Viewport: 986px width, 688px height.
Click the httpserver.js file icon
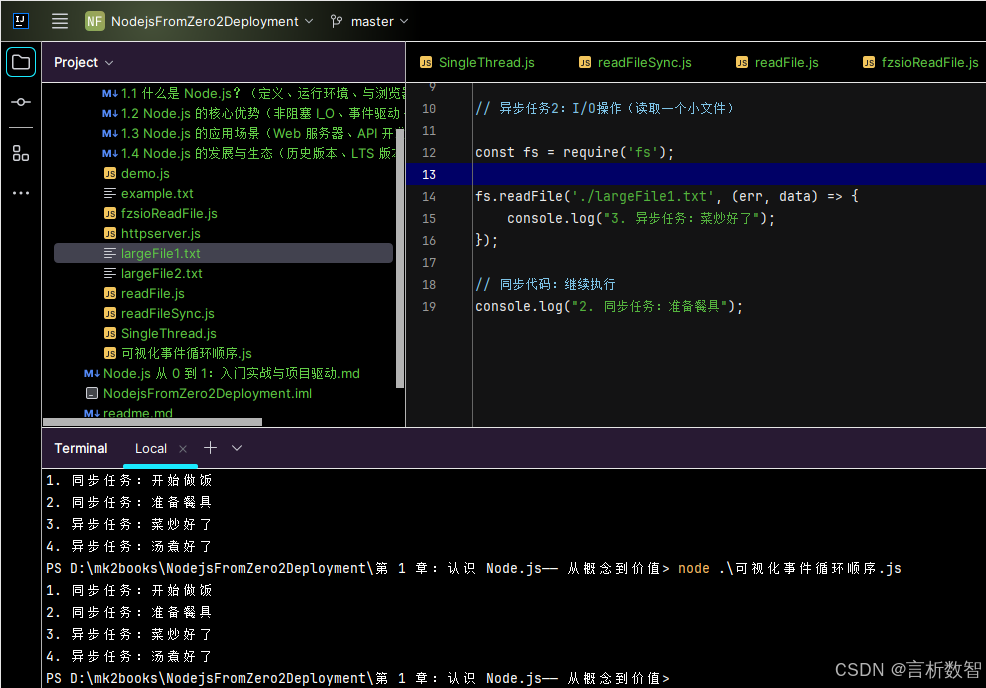(110, 233)
